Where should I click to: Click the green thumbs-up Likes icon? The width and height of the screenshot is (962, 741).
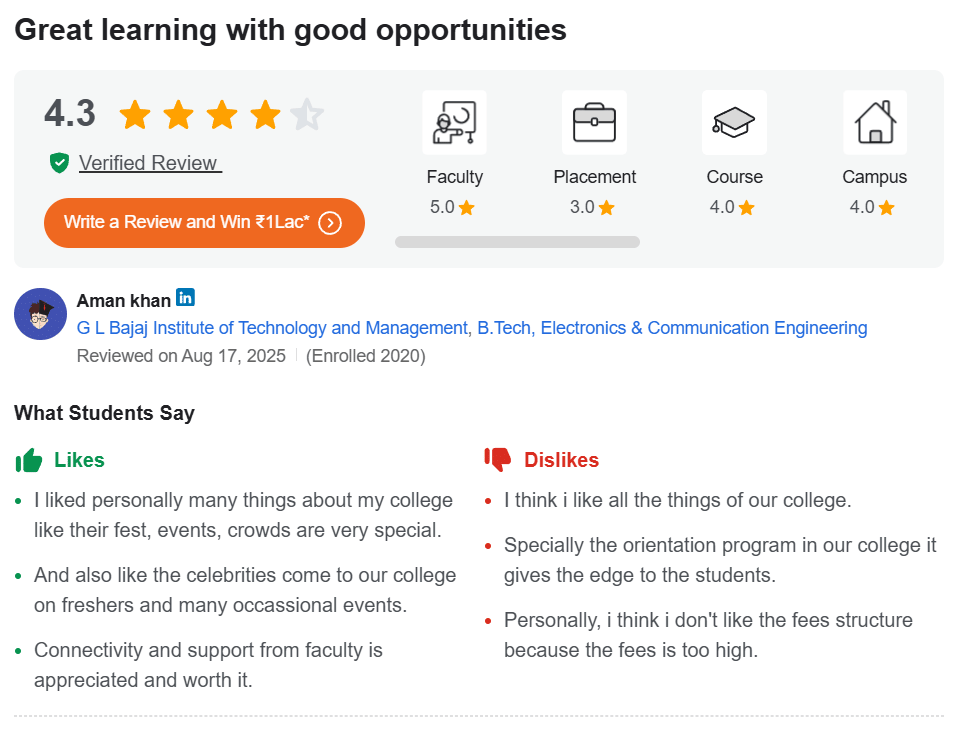pos(29,460)
